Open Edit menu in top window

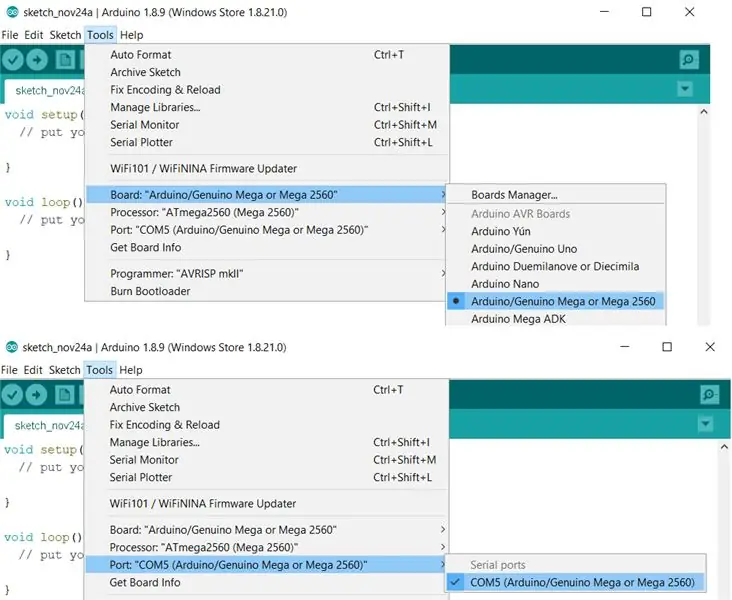tap(34, 35)
